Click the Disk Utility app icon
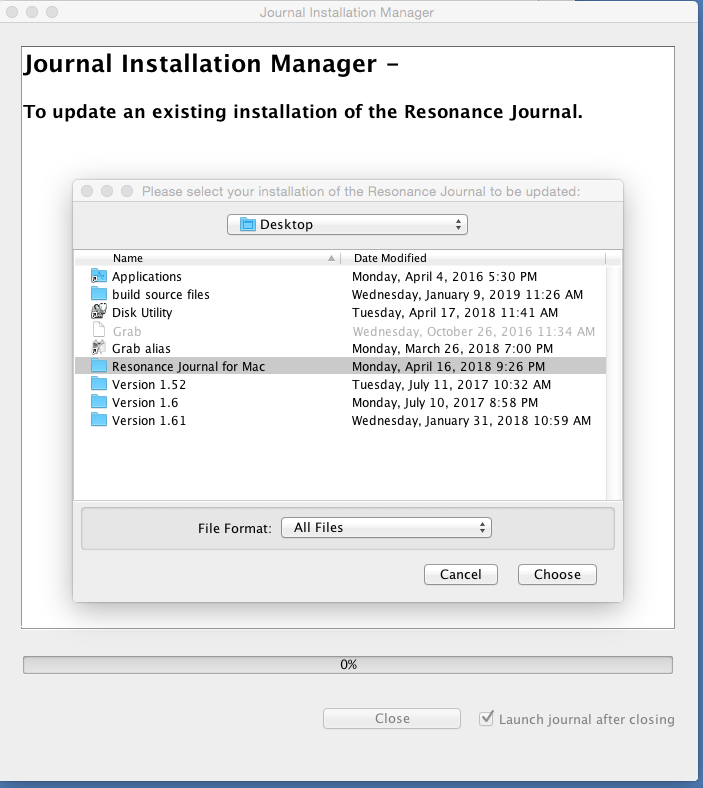Image resolution: width=703 pixels, height=788 pixels. [99, 312]
